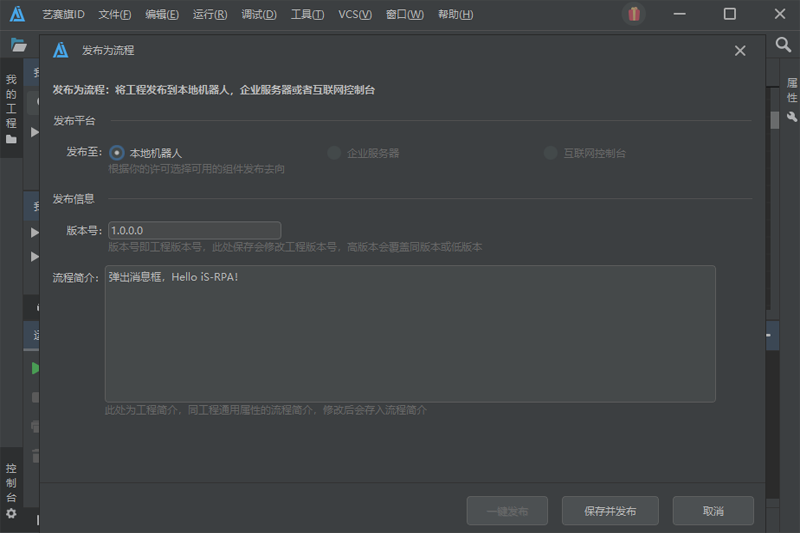The height and width of the screenshot is (533, 800).
Task: Open the 窗口(W) menu
Action: [405, 14]
